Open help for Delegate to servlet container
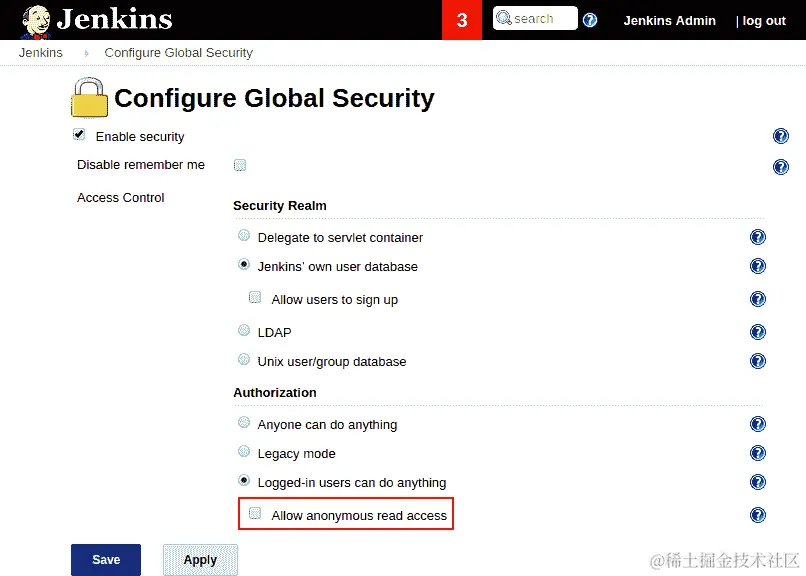The height and width of the screenshot is (576, 806). [x=758, y=237]
